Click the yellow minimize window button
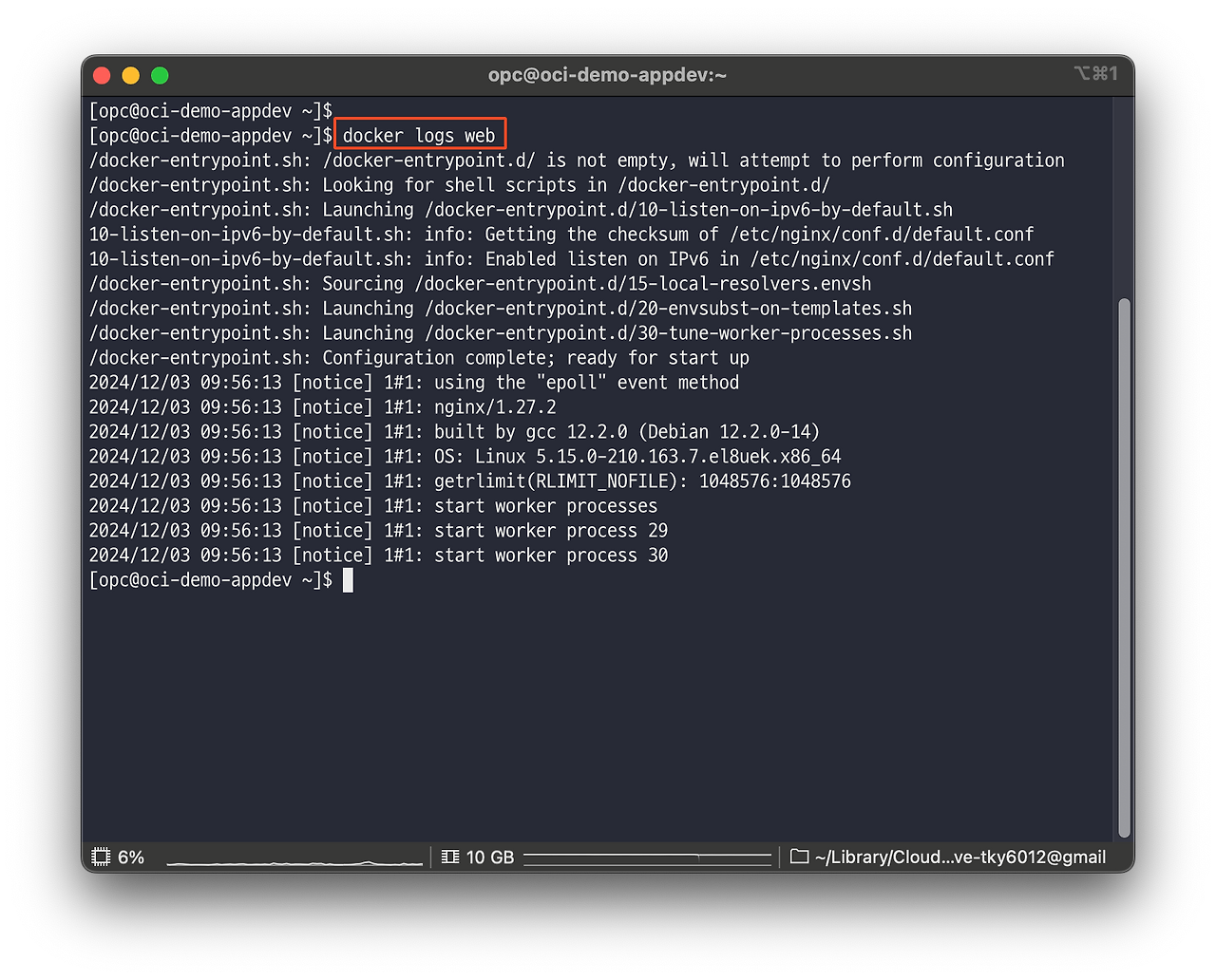This screenshot has width=1216, height=980. point(131,75)
